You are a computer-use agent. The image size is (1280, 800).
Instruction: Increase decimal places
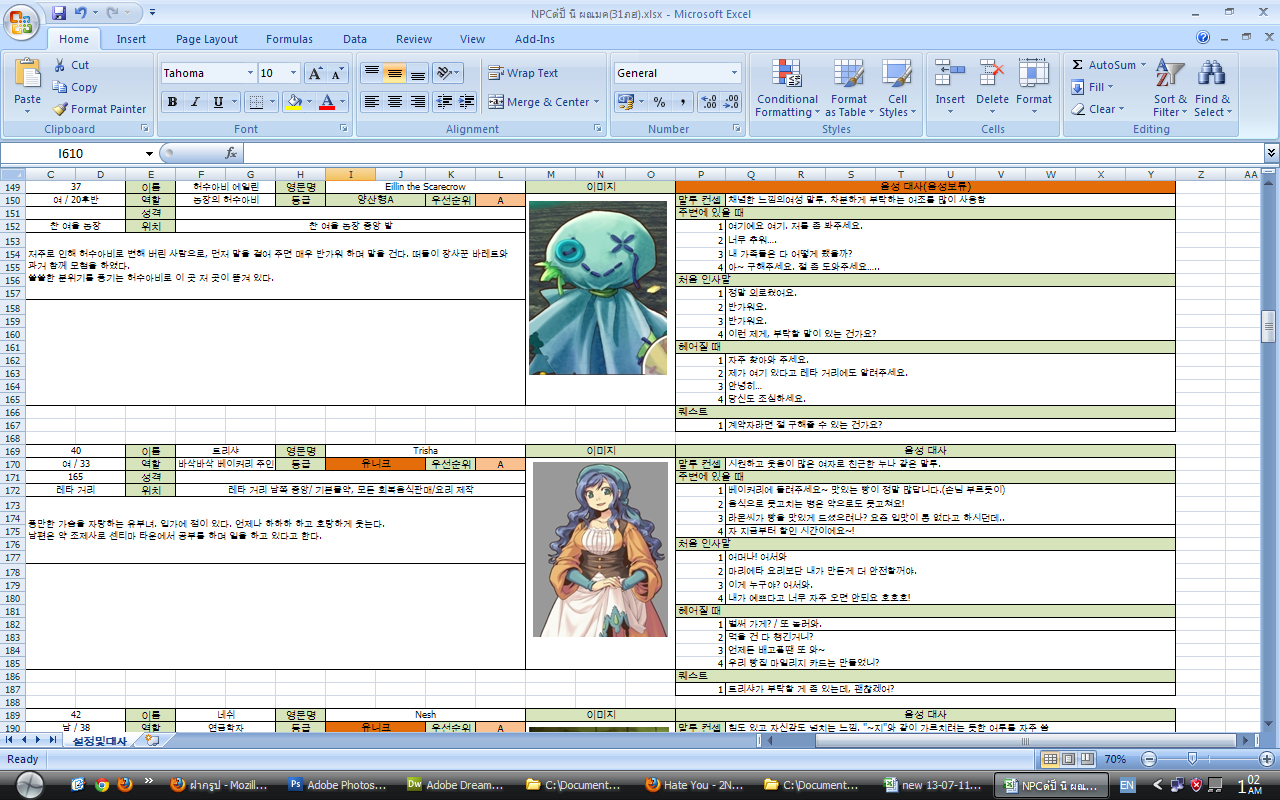pyautogui.click(x=709, y=102)
